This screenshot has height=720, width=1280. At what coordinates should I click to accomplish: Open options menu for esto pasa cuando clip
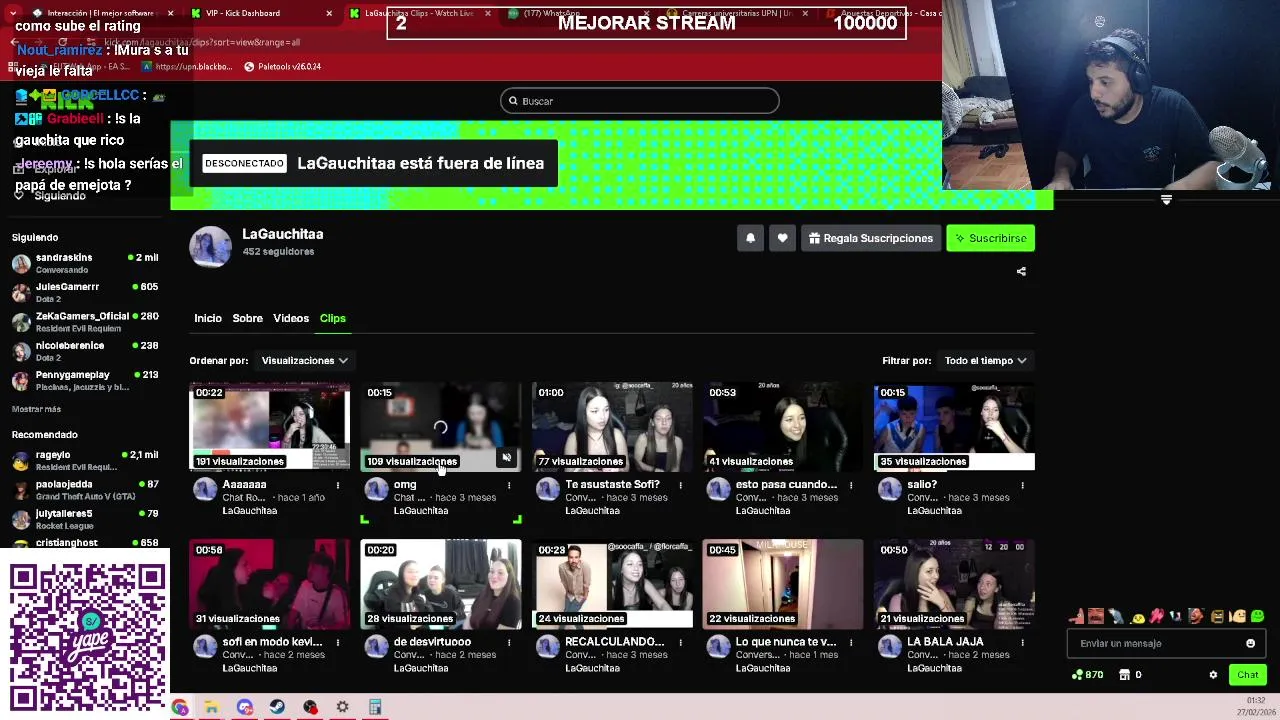pos(851,485)
